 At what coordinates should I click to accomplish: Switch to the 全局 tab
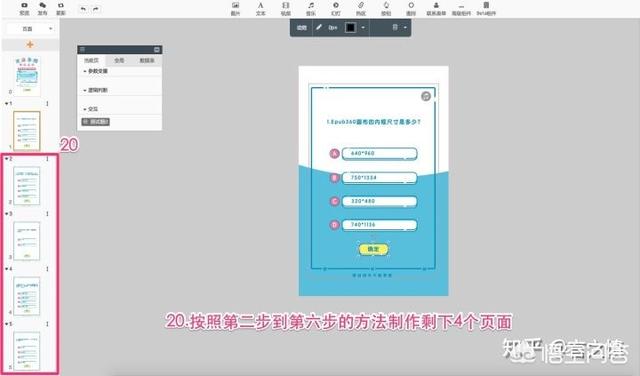(119, 60)
